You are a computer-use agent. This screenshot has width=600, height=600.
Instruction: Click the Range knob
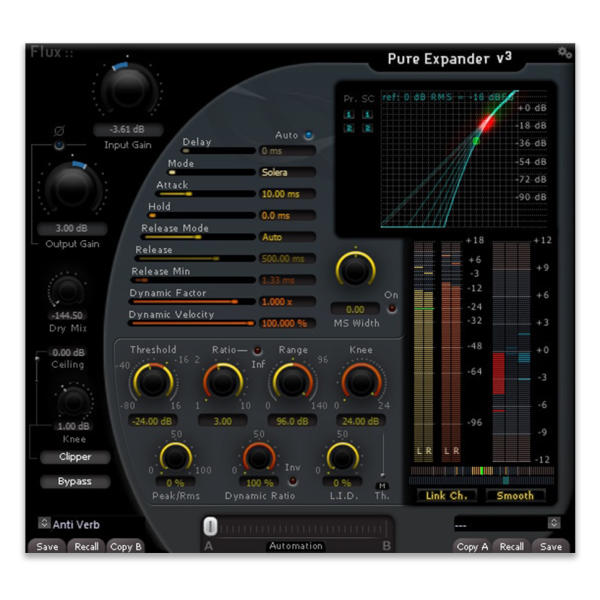click(x=292, y=382)
